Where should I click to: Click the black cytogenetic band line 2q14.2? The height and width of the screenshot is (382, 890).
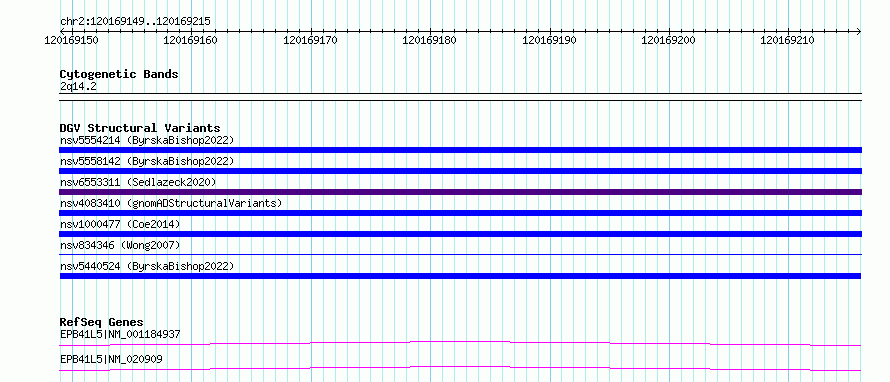[x=460, y=97]
